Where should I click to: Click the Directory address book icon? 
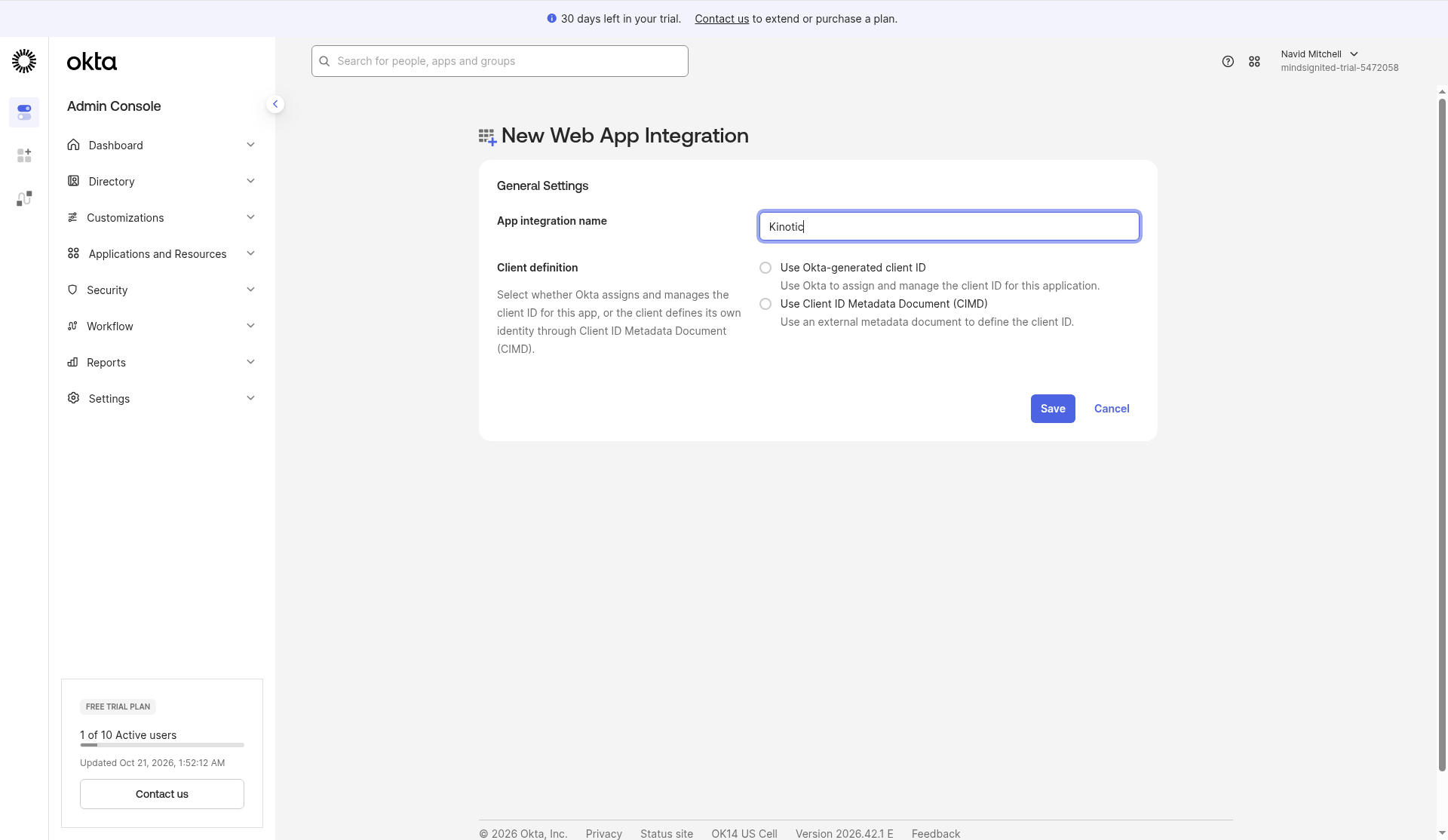(73, 181)
